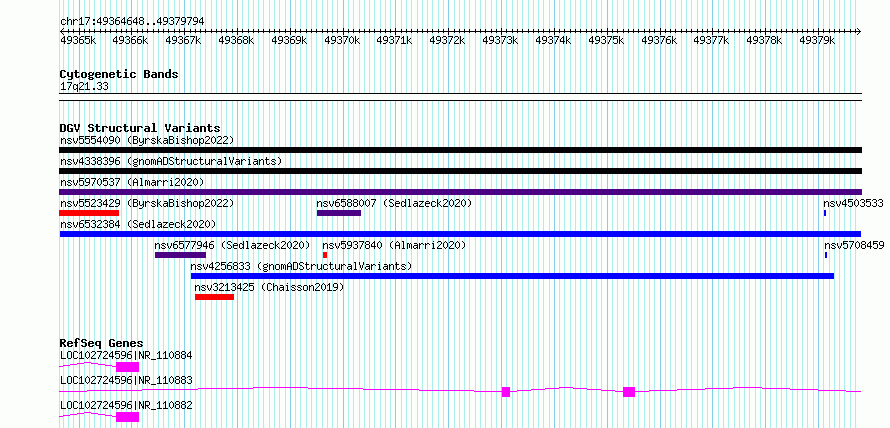Click the 49366k ruler position label
890x428 pixels.
tap(131, 40)
